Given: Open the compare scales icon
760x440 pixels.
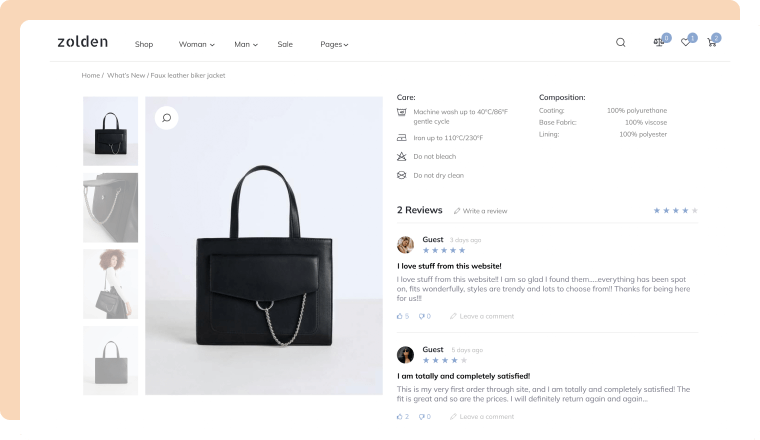Looking at the screenshot, I should click(x=658, y=42).
